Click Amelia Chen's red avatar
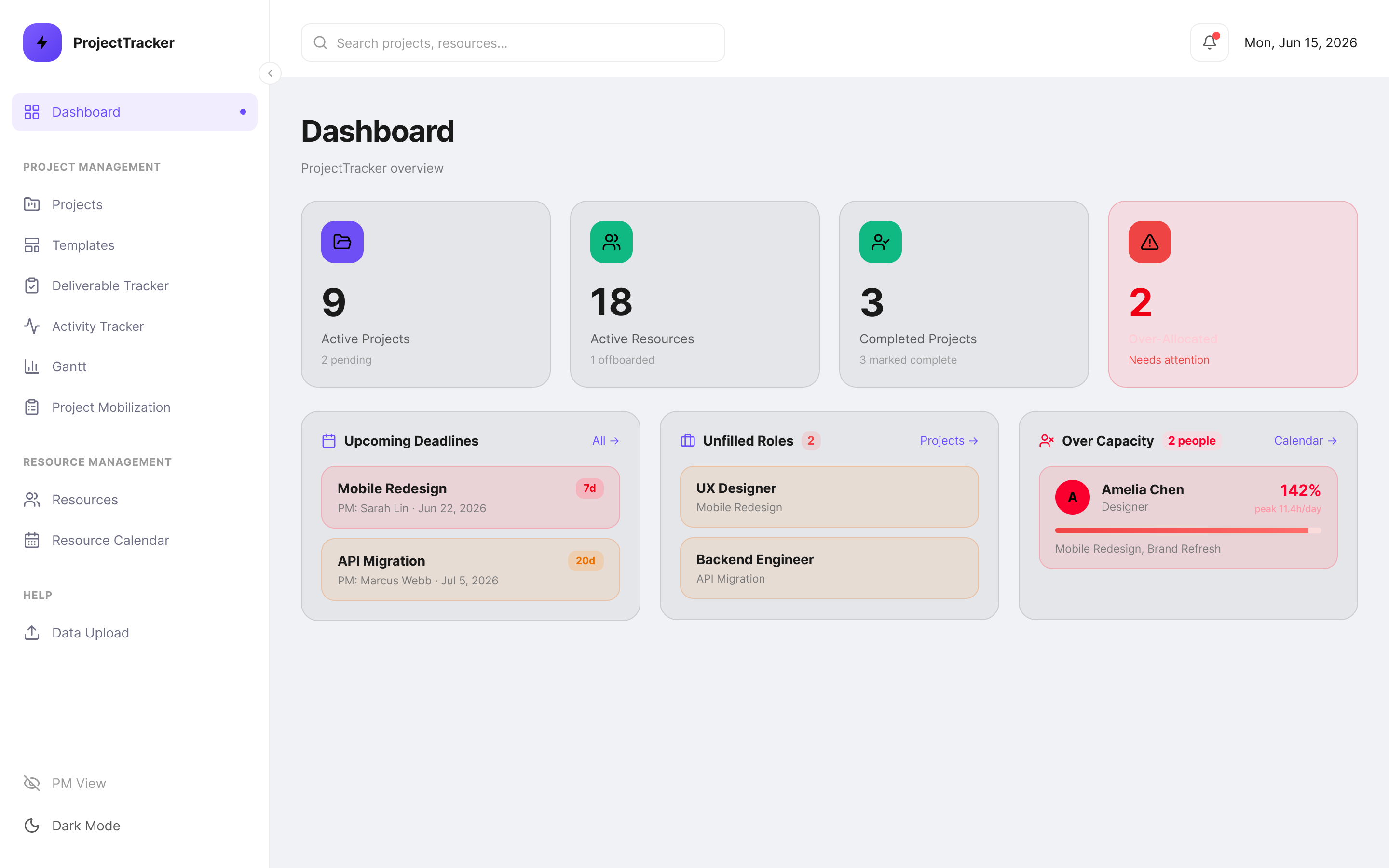Screen dimensions: 1389x868 pyautogui.click(x=1072, y=497)
